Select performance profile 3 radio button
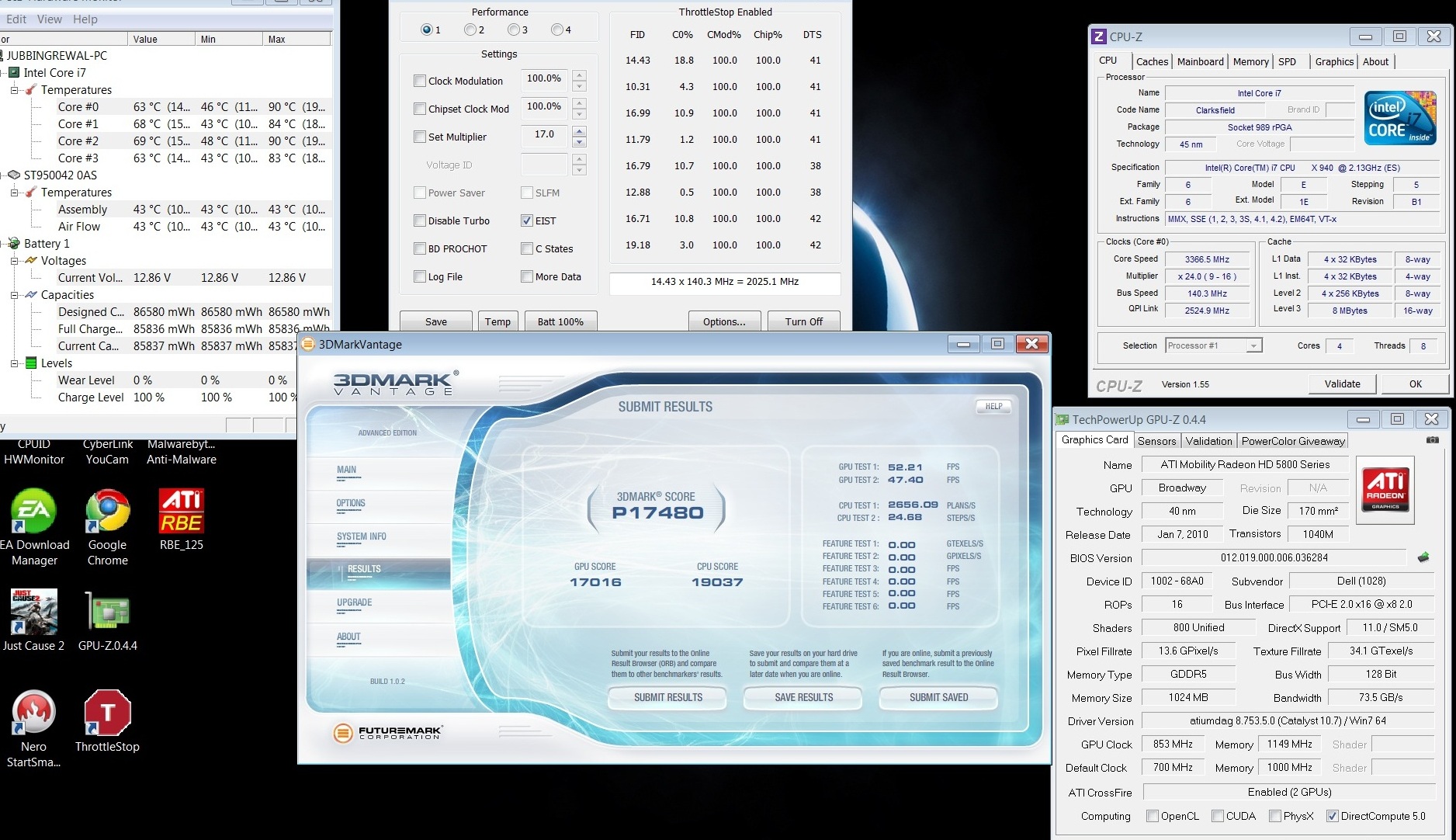 pyautogui.click(x=513, y=30)
